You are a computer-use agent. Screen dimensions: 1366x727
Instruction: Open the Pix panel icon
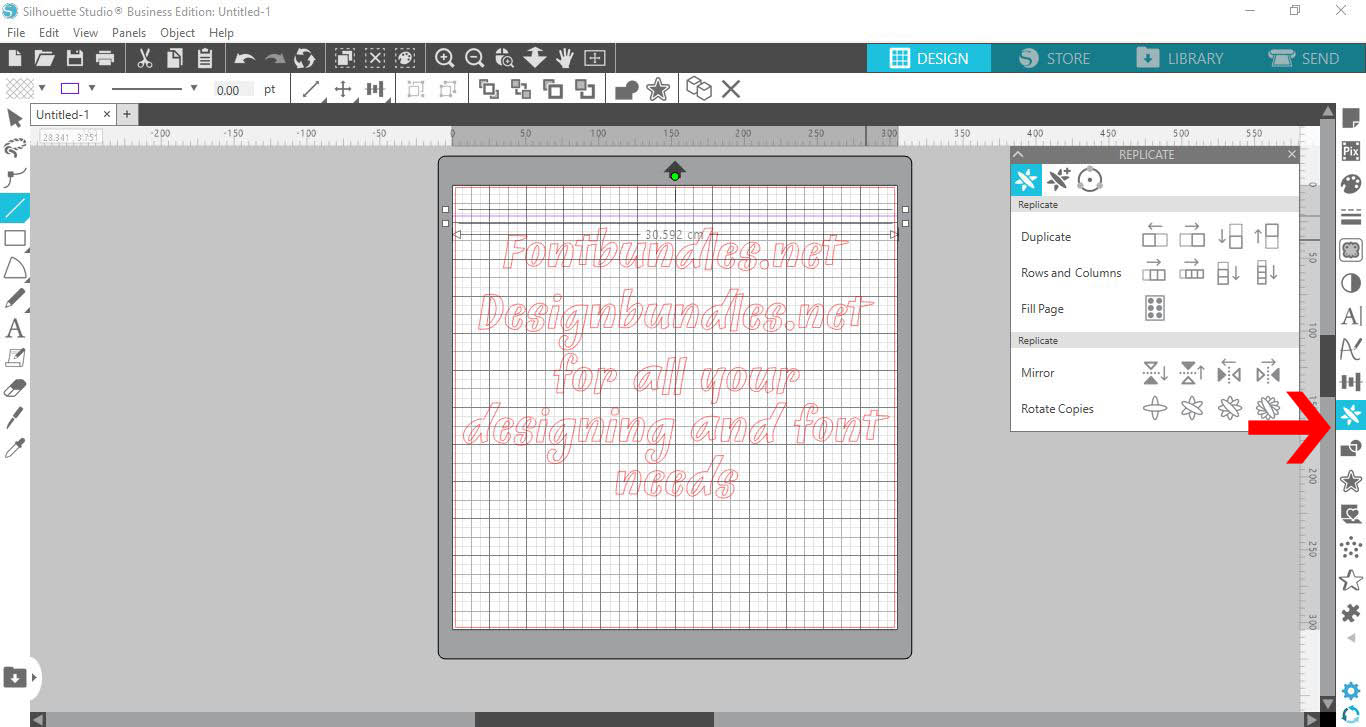[1350, 152]
